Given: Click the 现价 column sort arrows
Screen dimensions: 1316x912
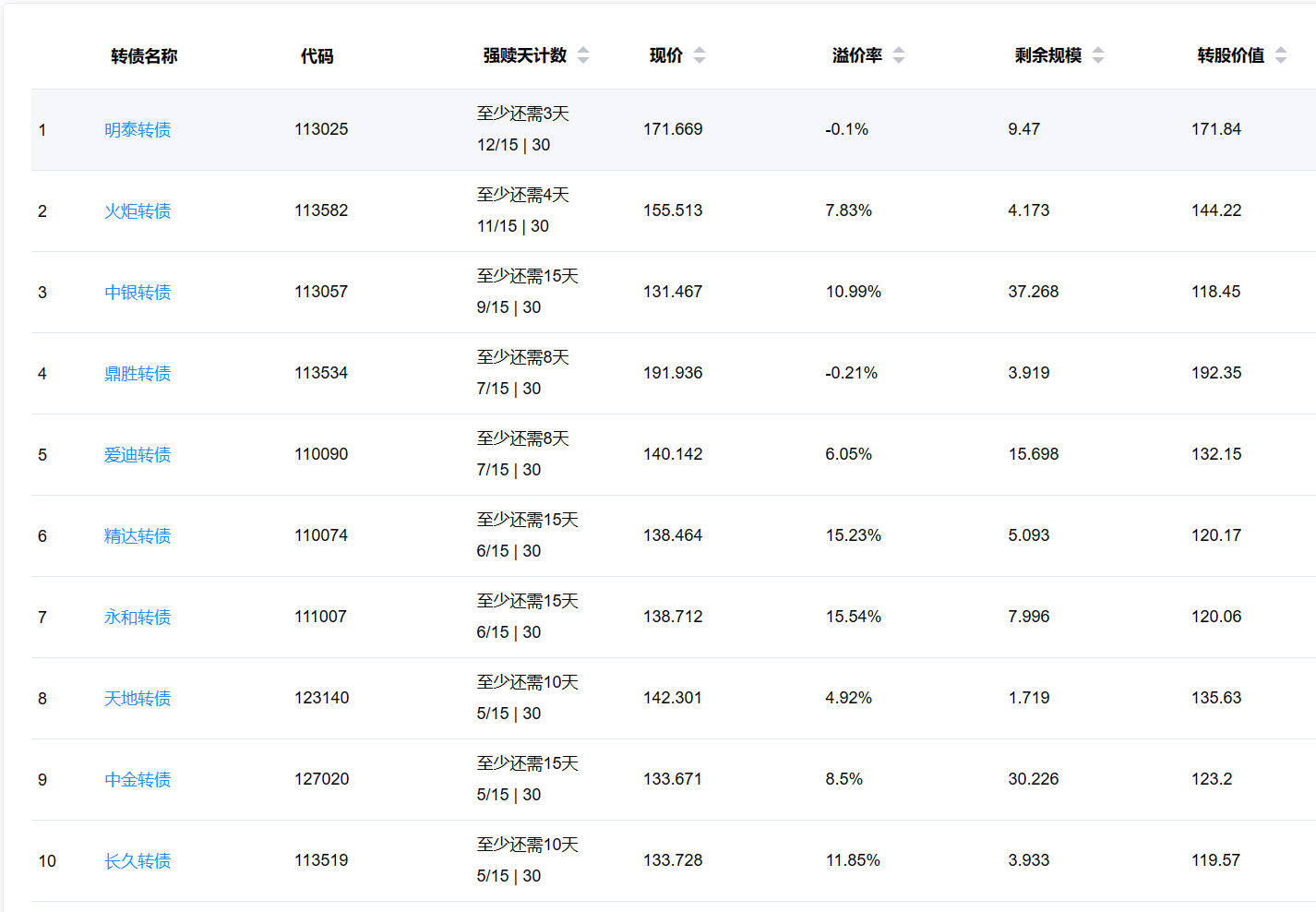Looking at the screenshot, I should [x=700, y=55].
